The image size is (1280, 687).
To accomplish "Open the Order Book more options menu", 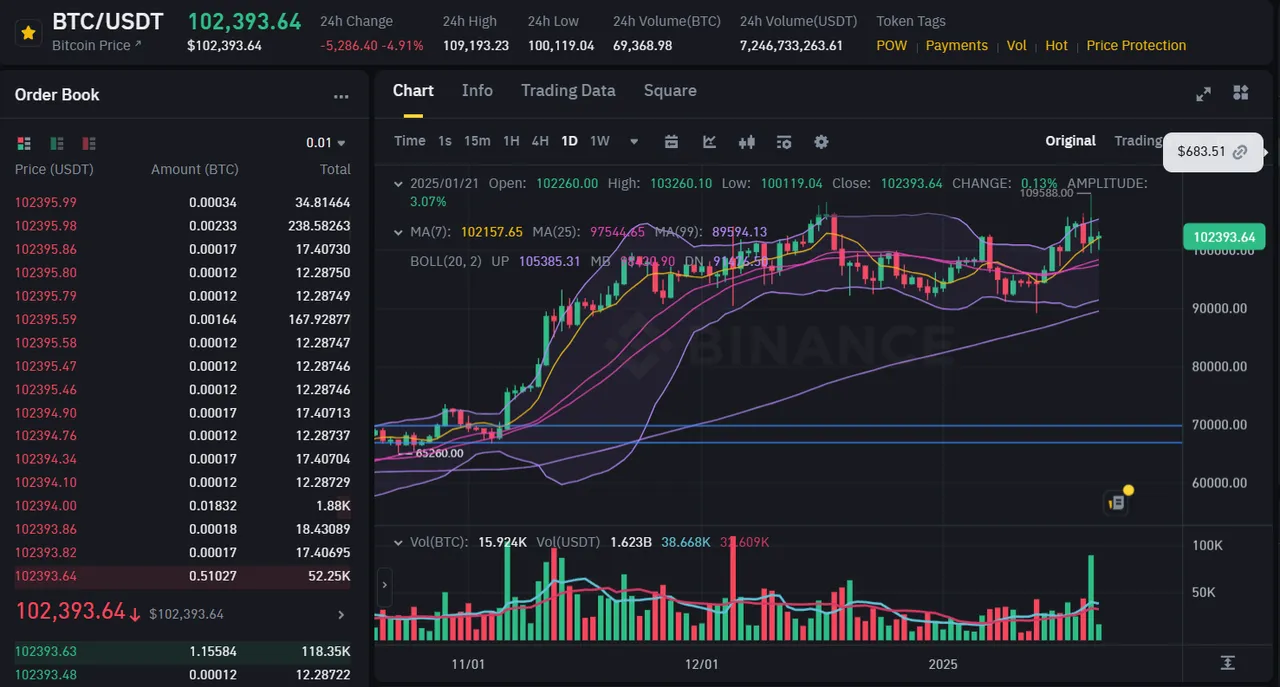I will pyautogui.click(x=341, y=97).
